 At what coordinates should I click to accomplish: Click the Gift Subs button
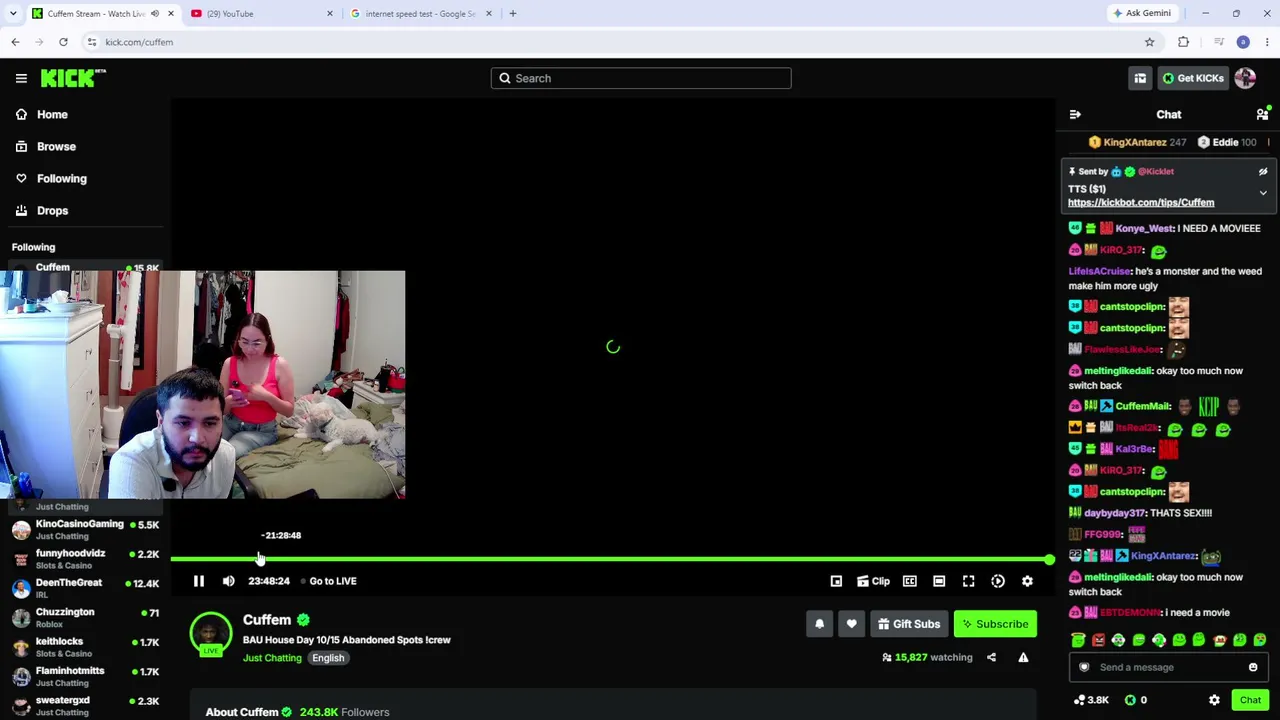(x=909, y=624)
